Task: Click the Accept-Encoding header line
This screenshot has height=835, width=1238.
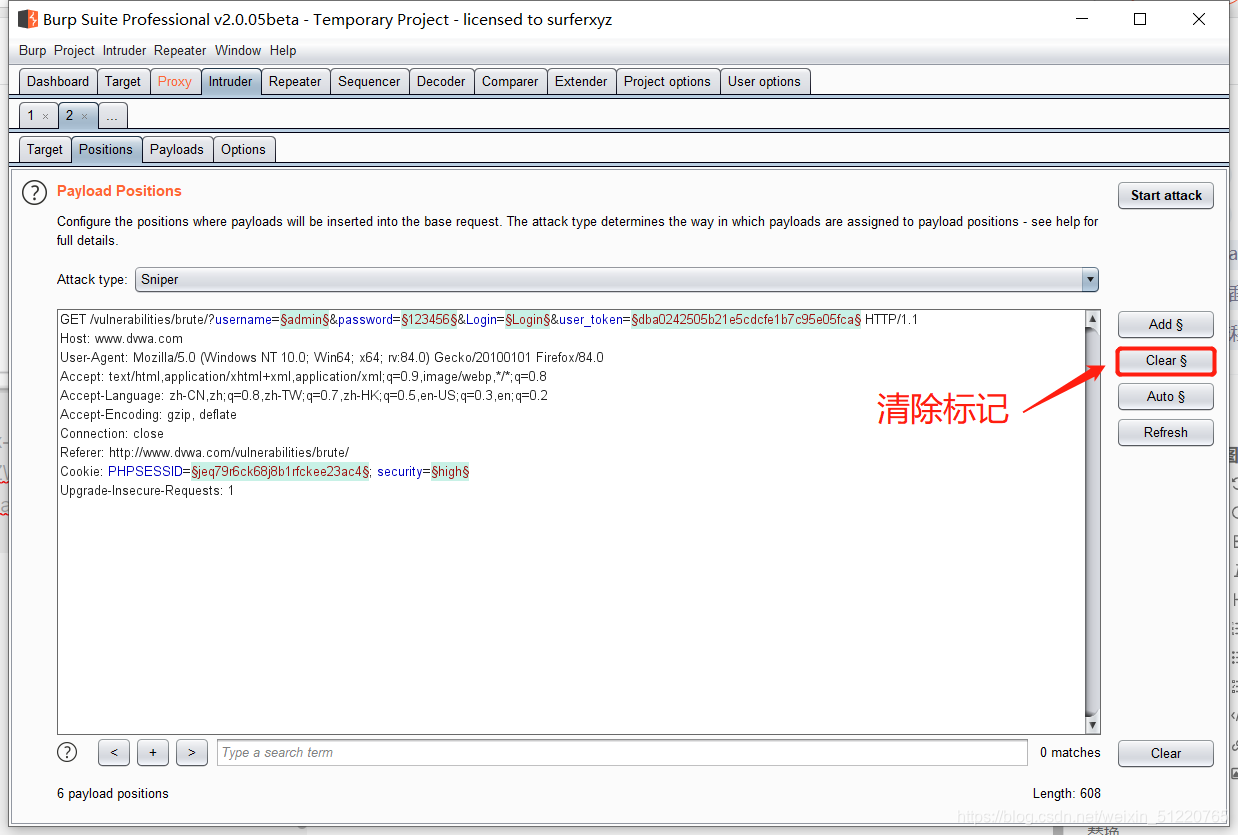Action: pos(148,415)
